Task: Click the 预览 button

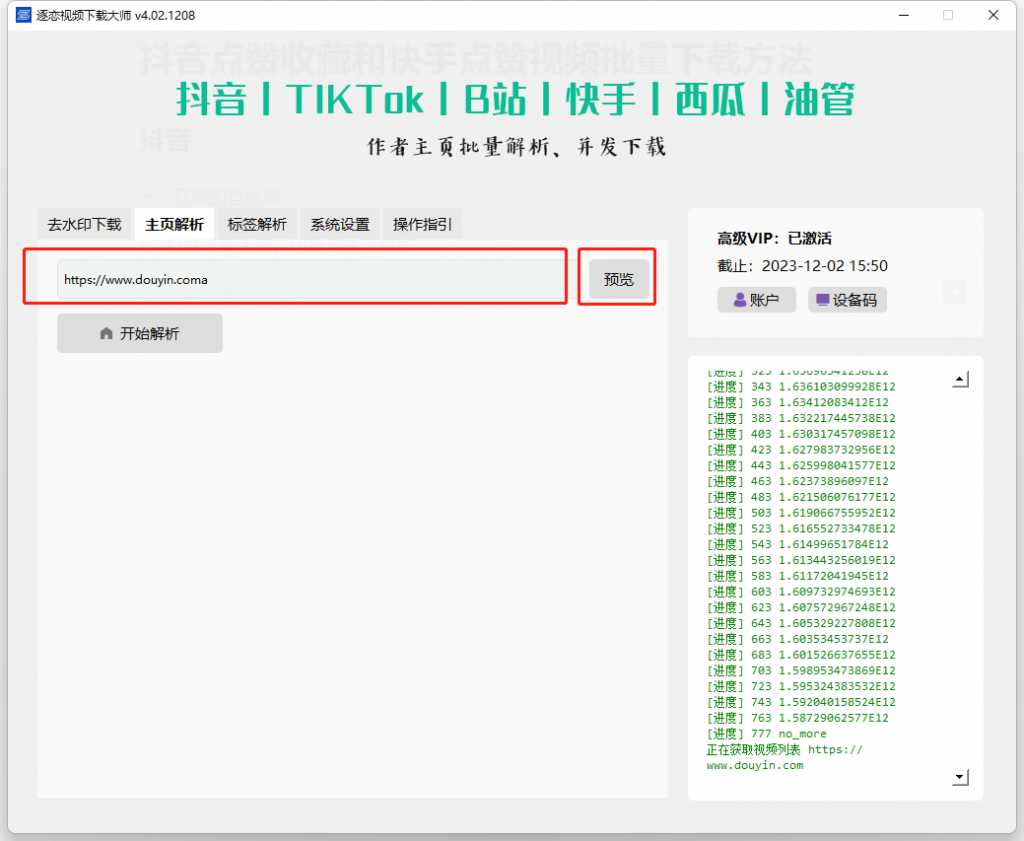Action: click(x=618, y=279)
